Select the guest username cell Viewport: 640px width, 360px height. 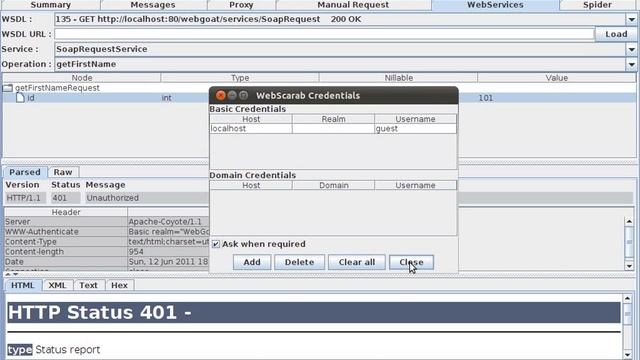click(415, 129)
